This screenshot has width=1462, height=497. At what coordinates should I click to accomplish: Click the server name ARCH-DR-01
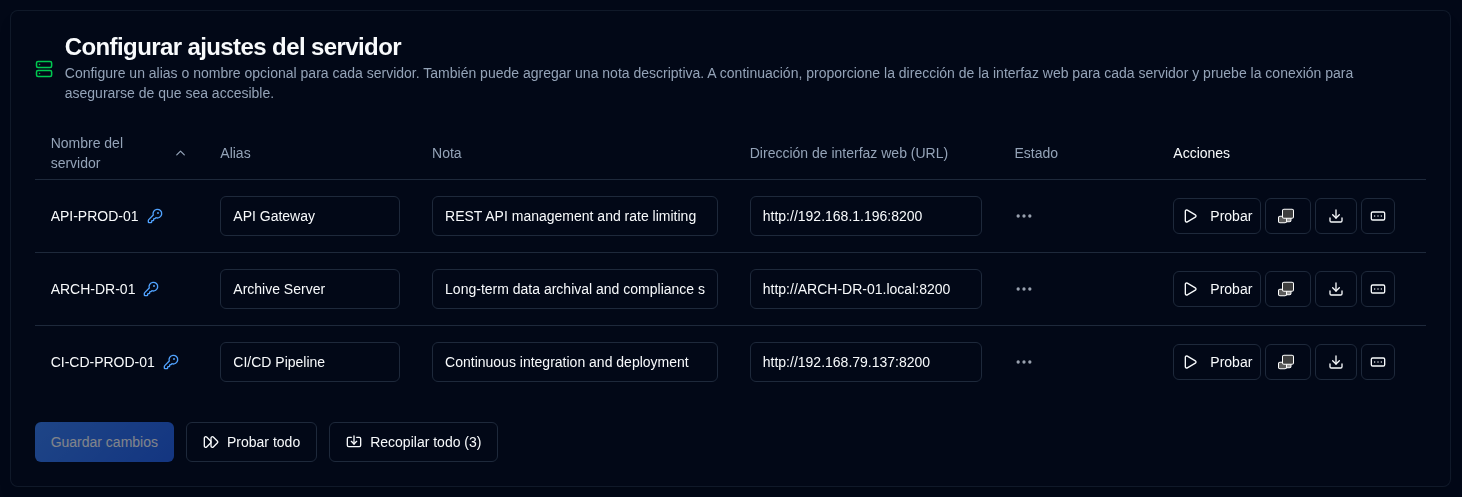pyautogui.click(x=93, y=289)
